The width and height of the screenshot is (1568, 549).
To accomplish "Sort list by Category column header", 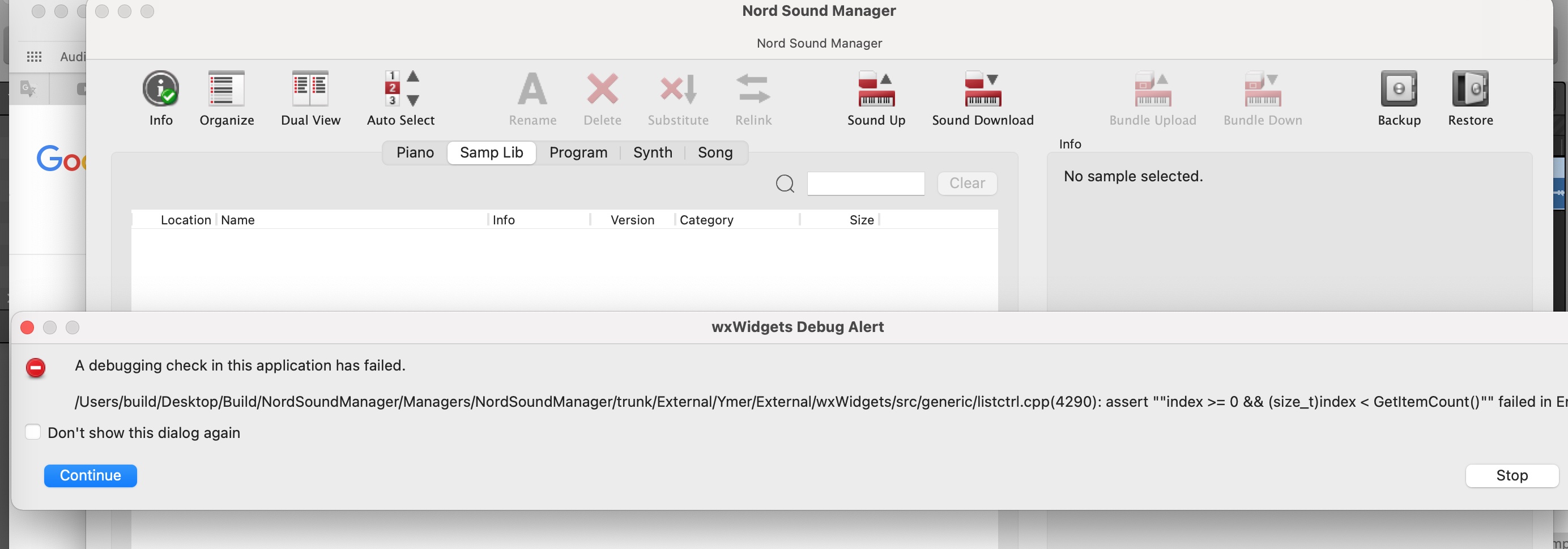I will tap(706, 220).
